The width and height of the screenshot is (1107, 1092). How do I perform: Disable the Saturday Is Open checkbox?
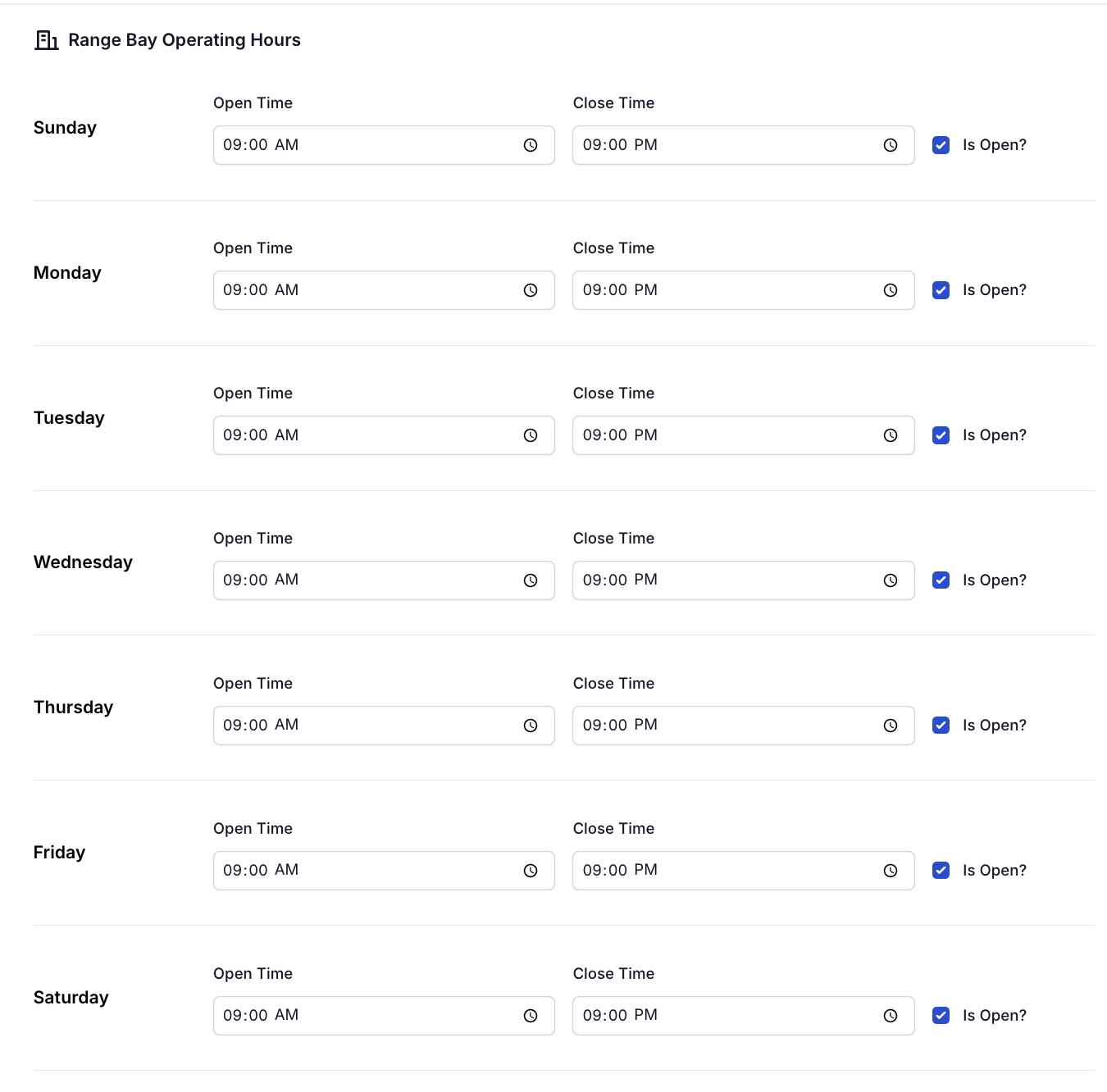click(941, 1016)
